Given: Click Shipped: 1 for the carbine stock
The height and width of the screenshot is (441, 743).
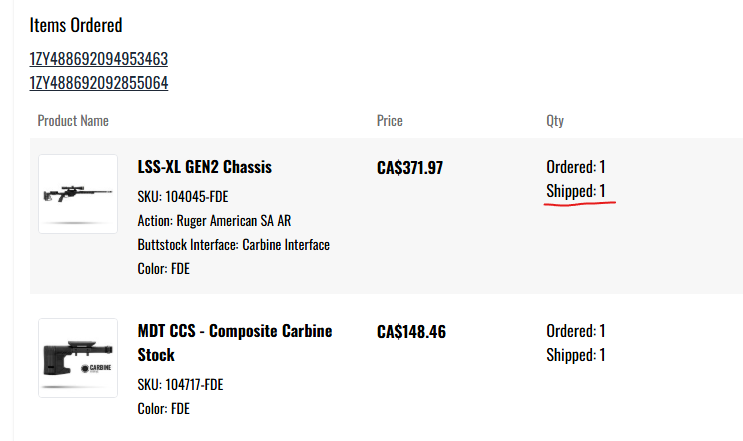Looking at the screenshot, I should coord(576,355).
